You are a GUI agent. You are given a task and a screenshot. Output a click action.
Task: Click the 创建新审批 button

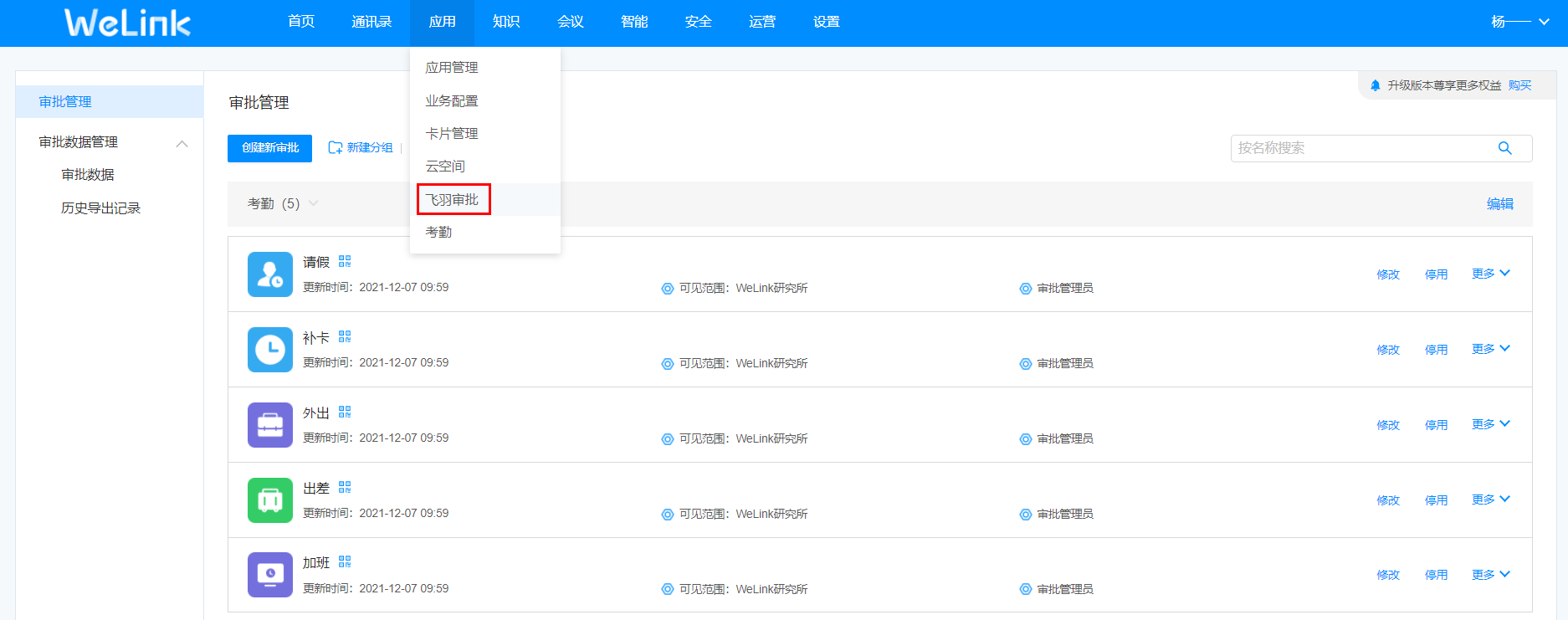269,148
